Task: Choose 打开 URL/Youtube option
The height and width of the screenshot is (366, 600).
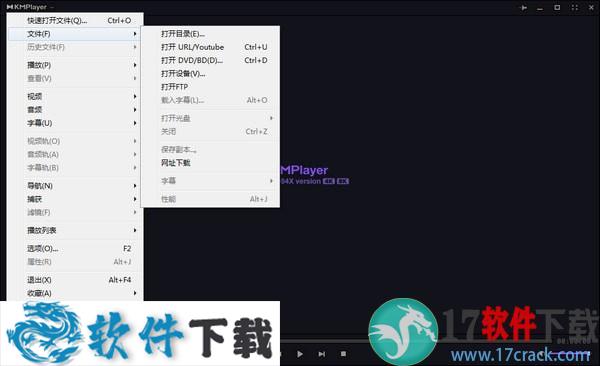Action: 210,47
